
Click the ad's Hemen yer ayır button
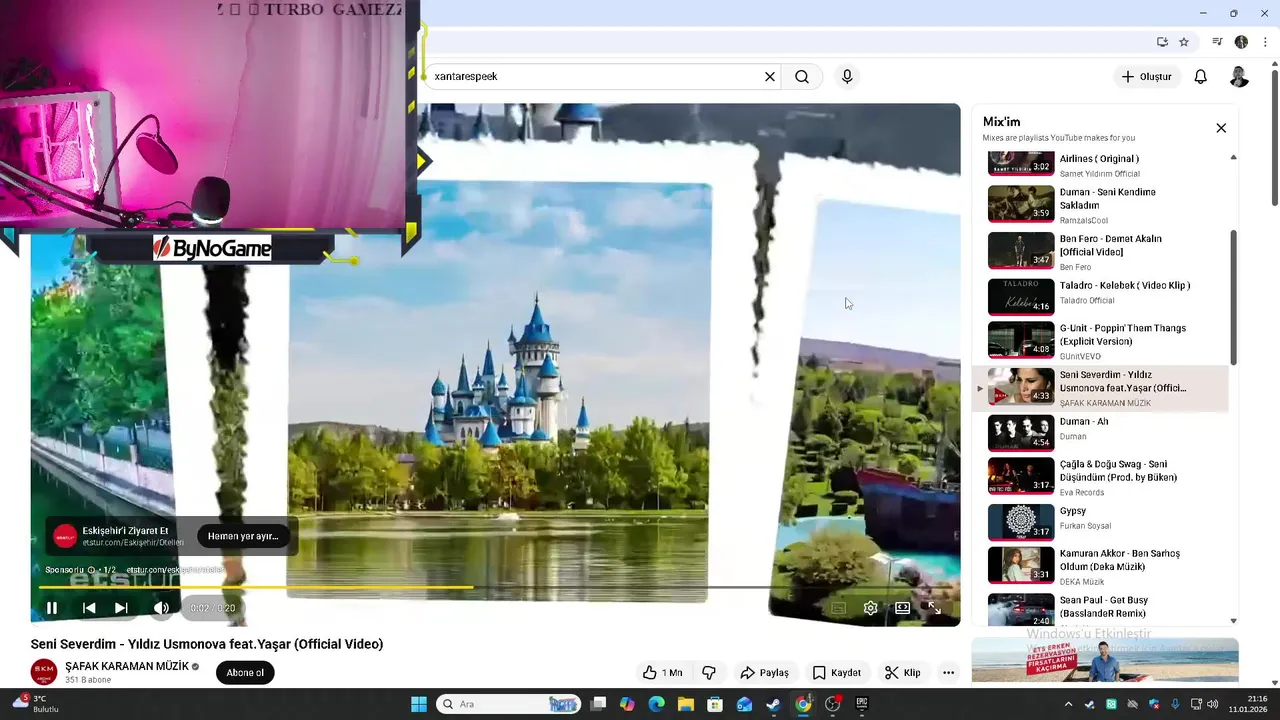pyautogui.click(x=243, y=536)
